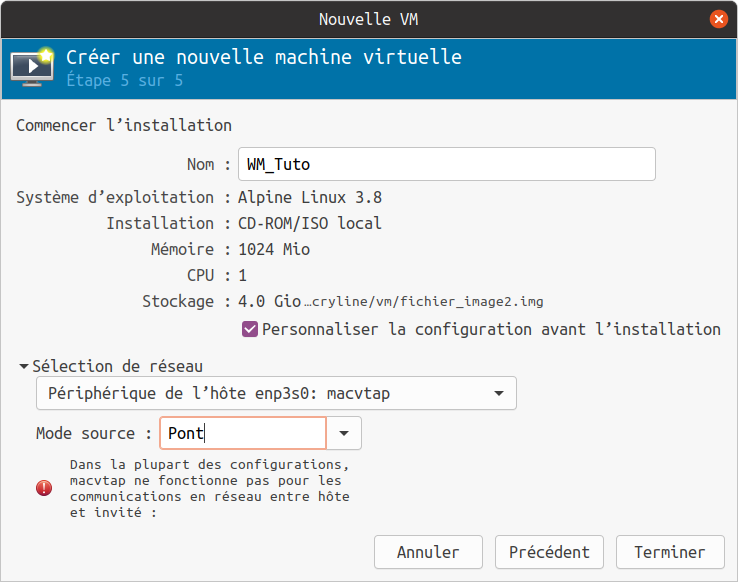Click Terminer to finish VM creation

669,552
